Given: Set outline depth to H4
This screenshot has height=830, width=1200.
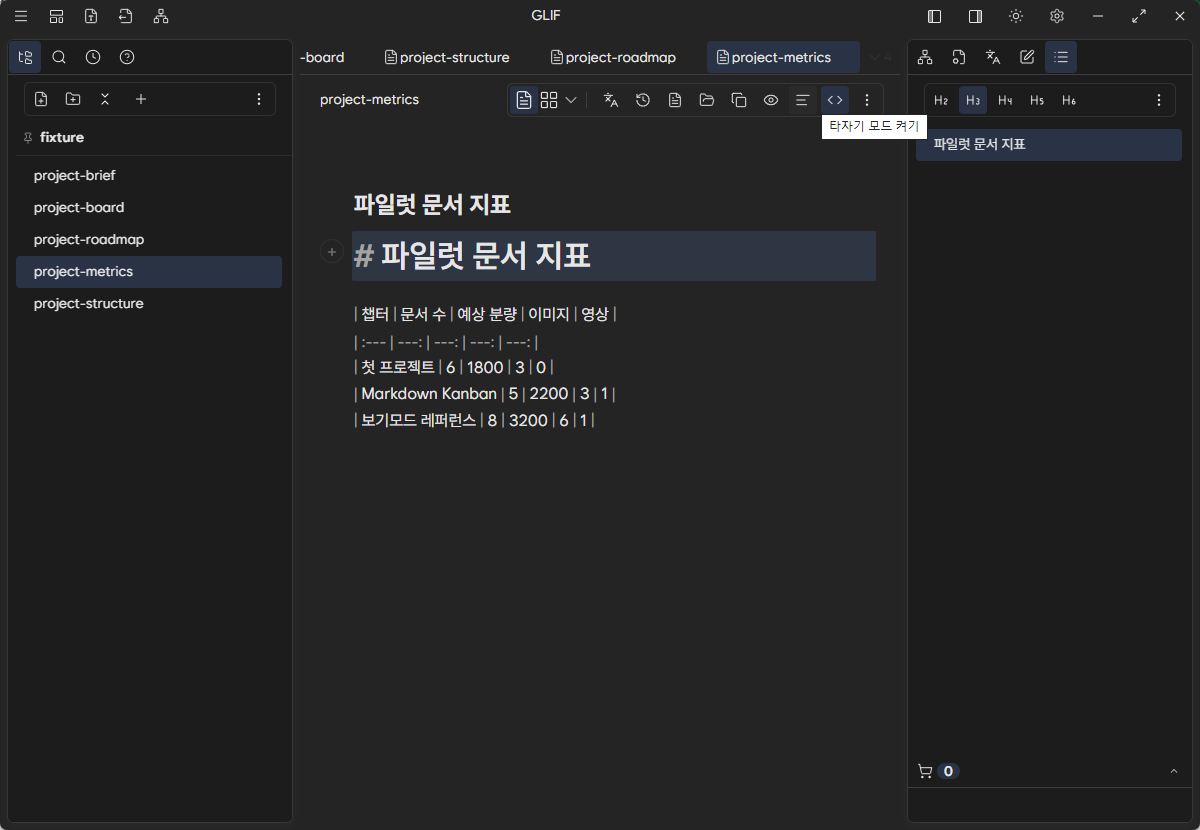Looking at the screenshot, I should [x=1005, y=100].
